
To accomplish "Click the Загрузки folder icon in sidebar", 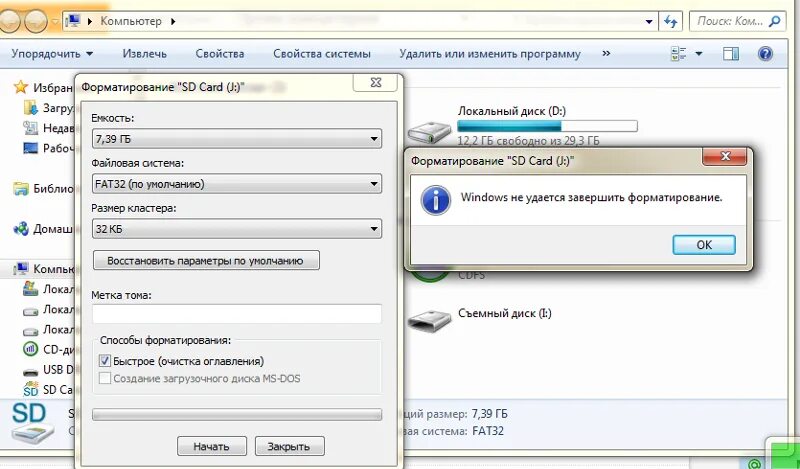I will (31, 108).
